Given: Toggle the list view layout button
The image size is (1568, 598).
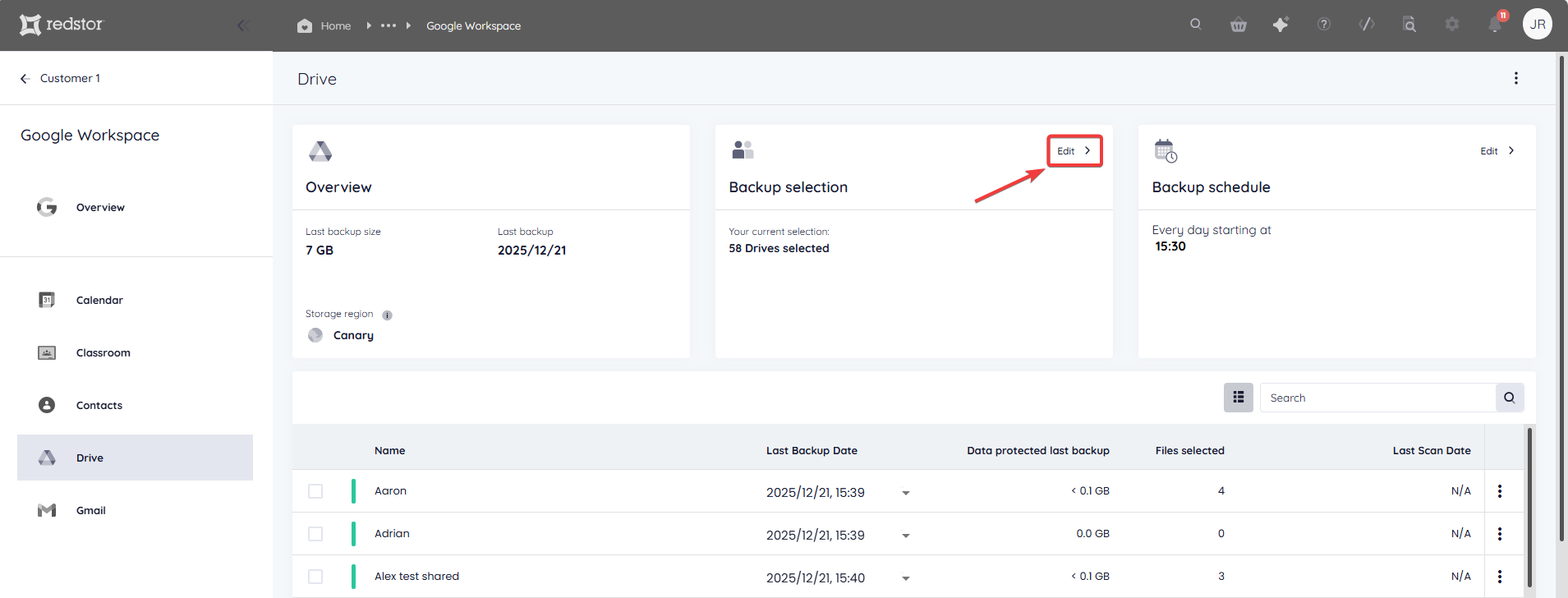Looking at the screenshot, I should point(1239,398).
